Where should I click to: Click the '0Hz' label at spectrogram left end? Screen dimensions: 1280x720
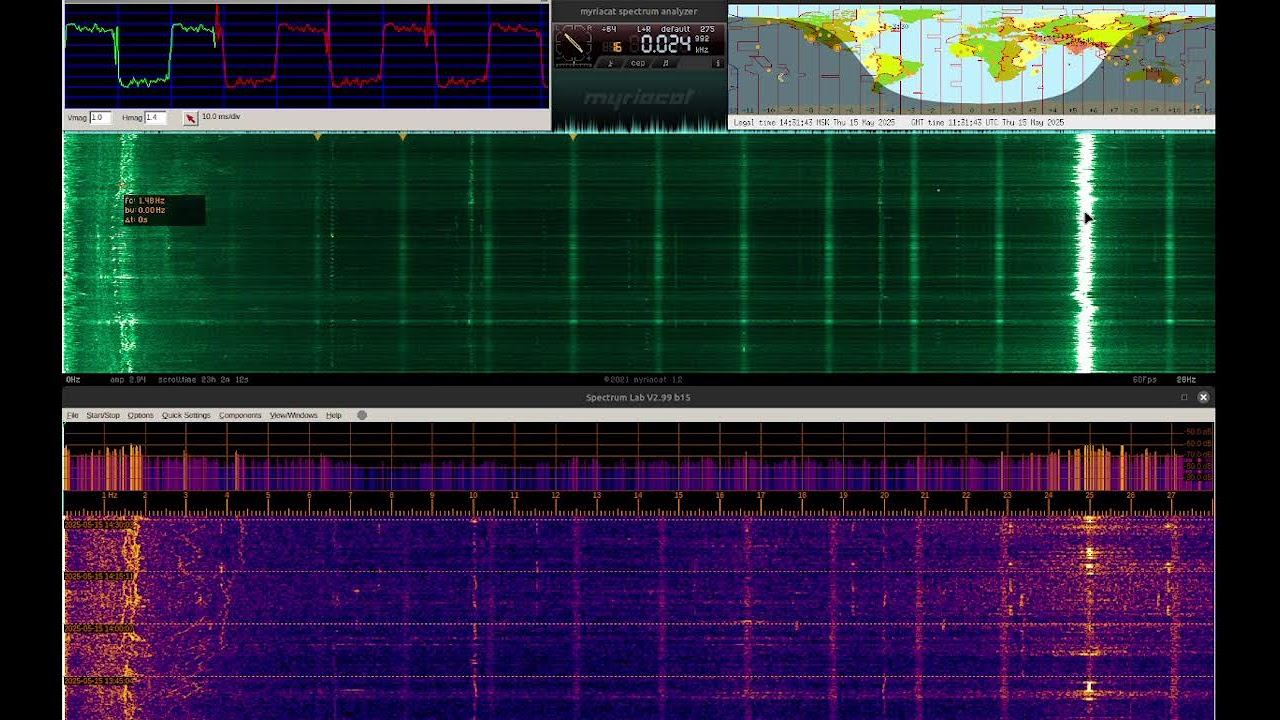[73, 380]
